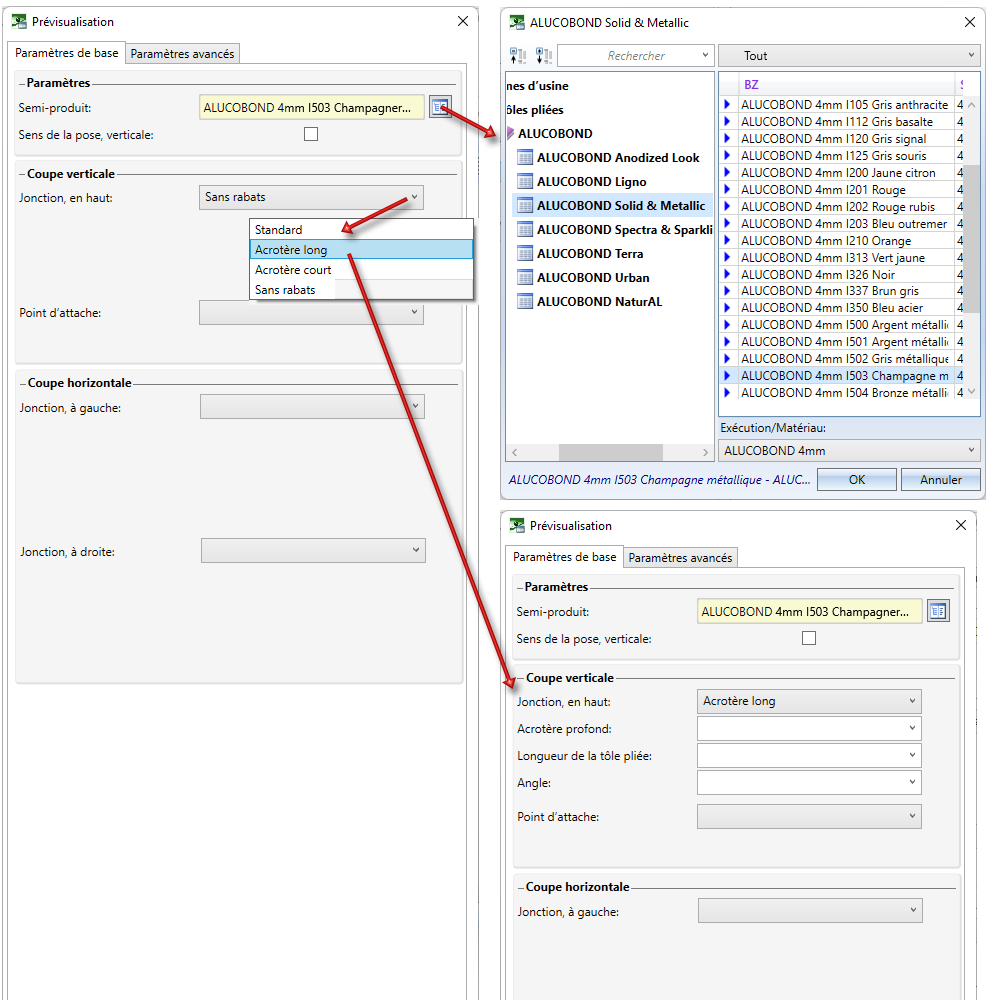1000x1000 pixels.
Task: Open Jonction à gauche dropdown in lower Prévisualisation
Action: click(810, 910)
